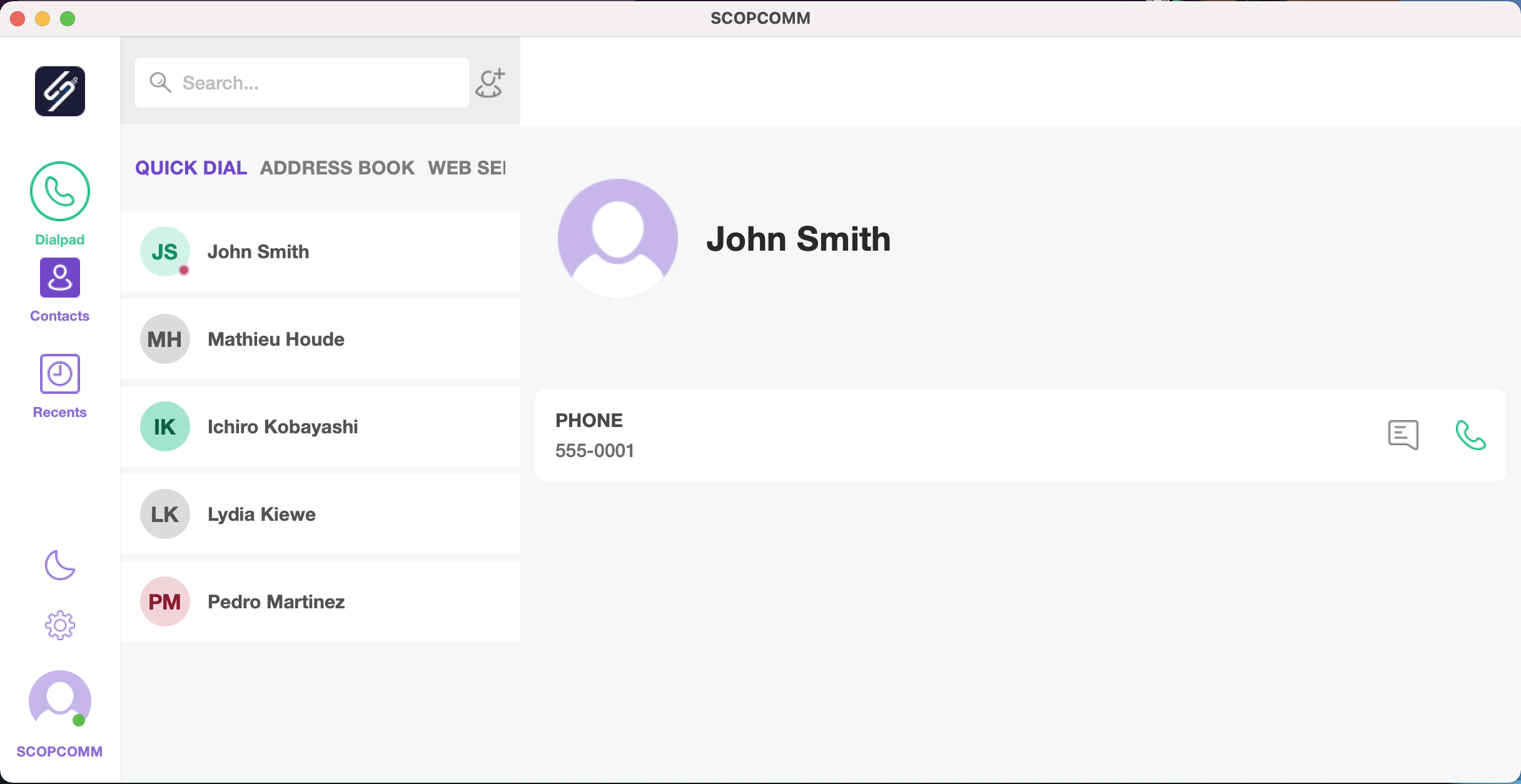
Task: Select Pedro Martinez contact
Action: tap(320, 601)
